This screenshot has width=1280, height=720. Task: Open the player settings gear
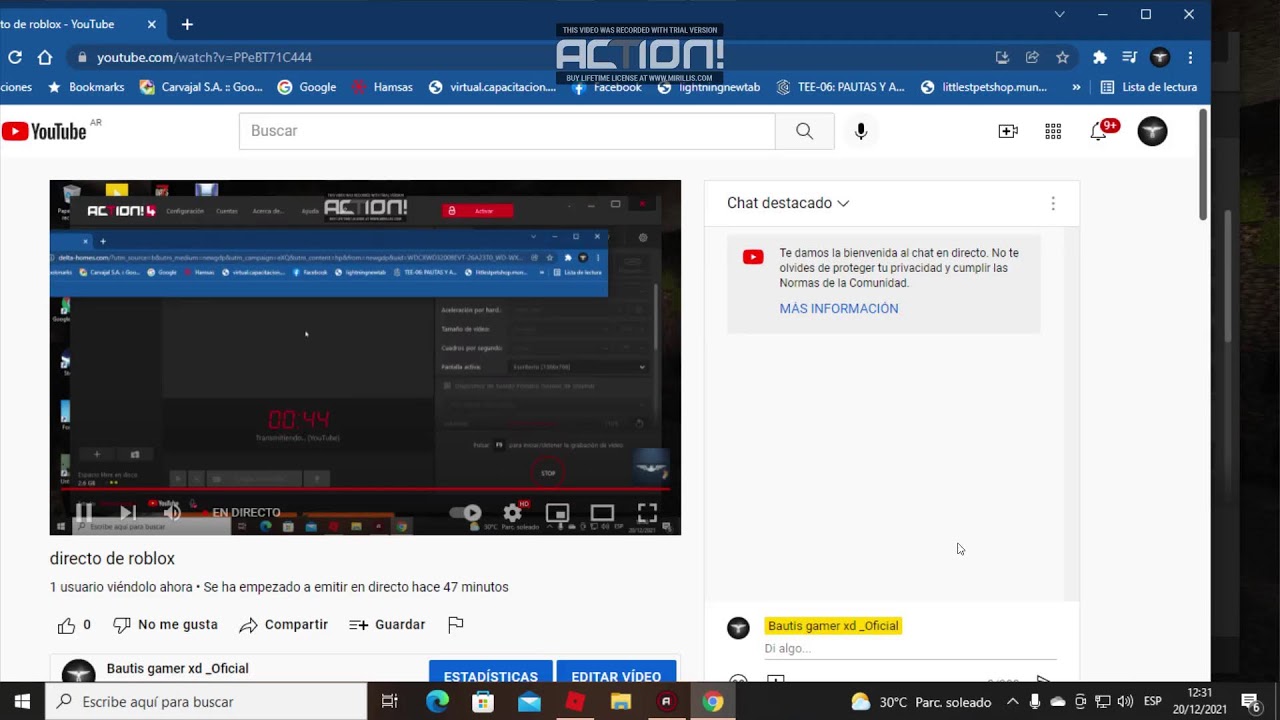point(512,513)
